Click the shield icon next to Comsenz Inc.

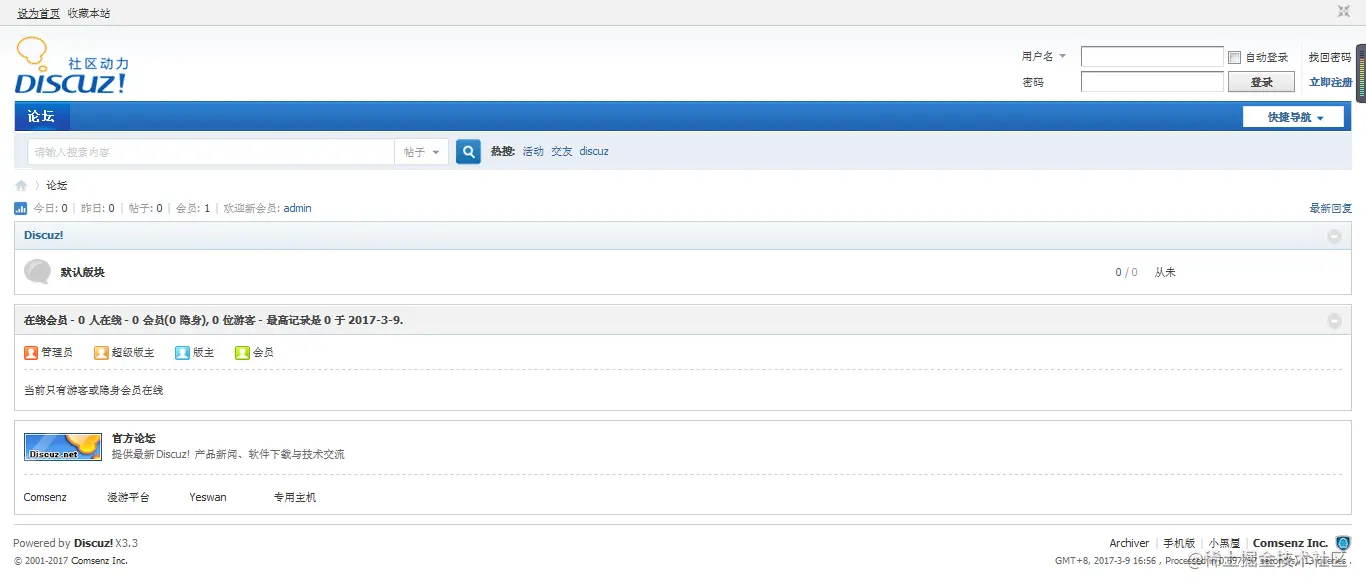[1343, 543]
